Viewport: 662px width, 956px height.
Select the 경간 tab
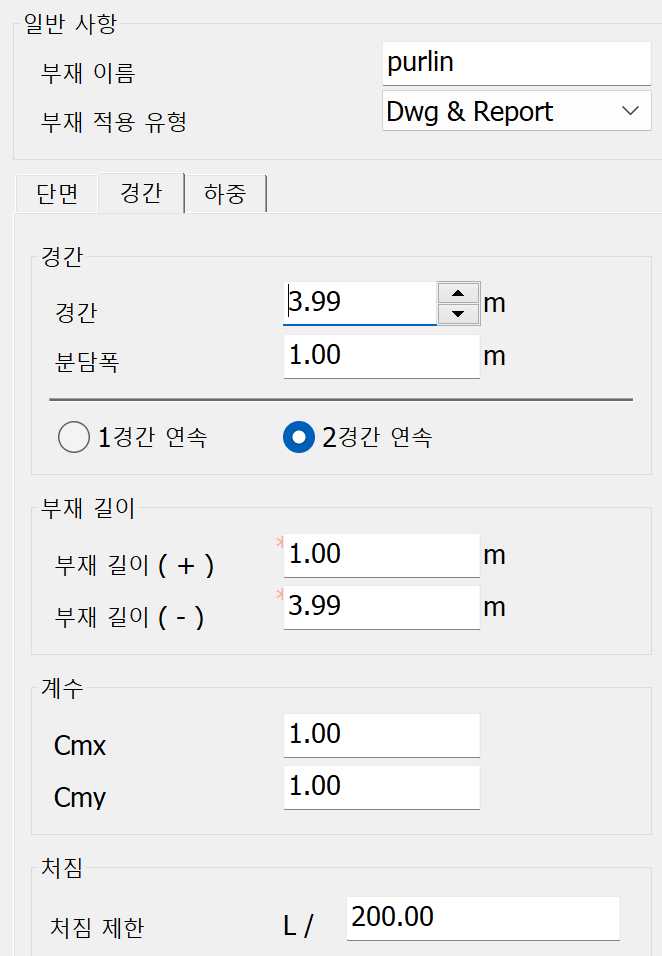pos(141,193)
